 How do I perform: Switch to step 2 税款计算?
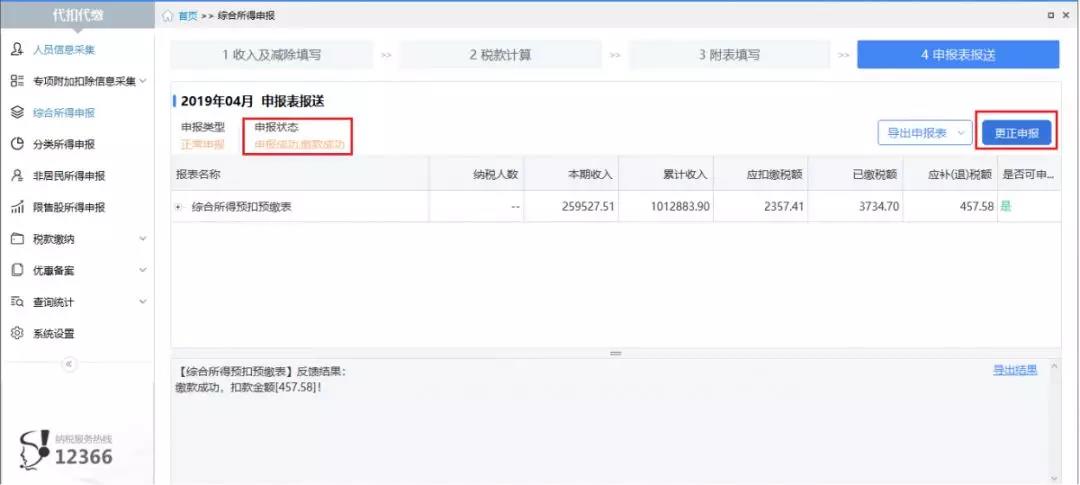(x=500, y=55)
